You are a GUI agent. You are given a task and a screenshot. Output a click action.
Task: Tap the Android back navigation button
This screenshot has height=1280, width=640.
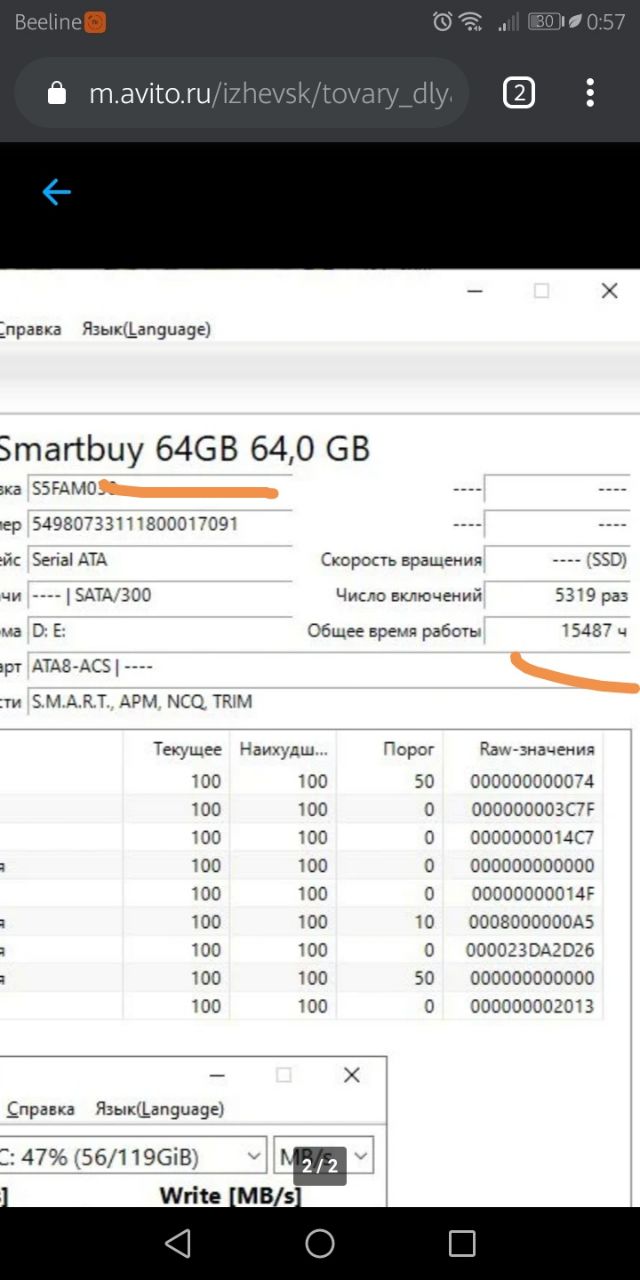point(178,1243)
